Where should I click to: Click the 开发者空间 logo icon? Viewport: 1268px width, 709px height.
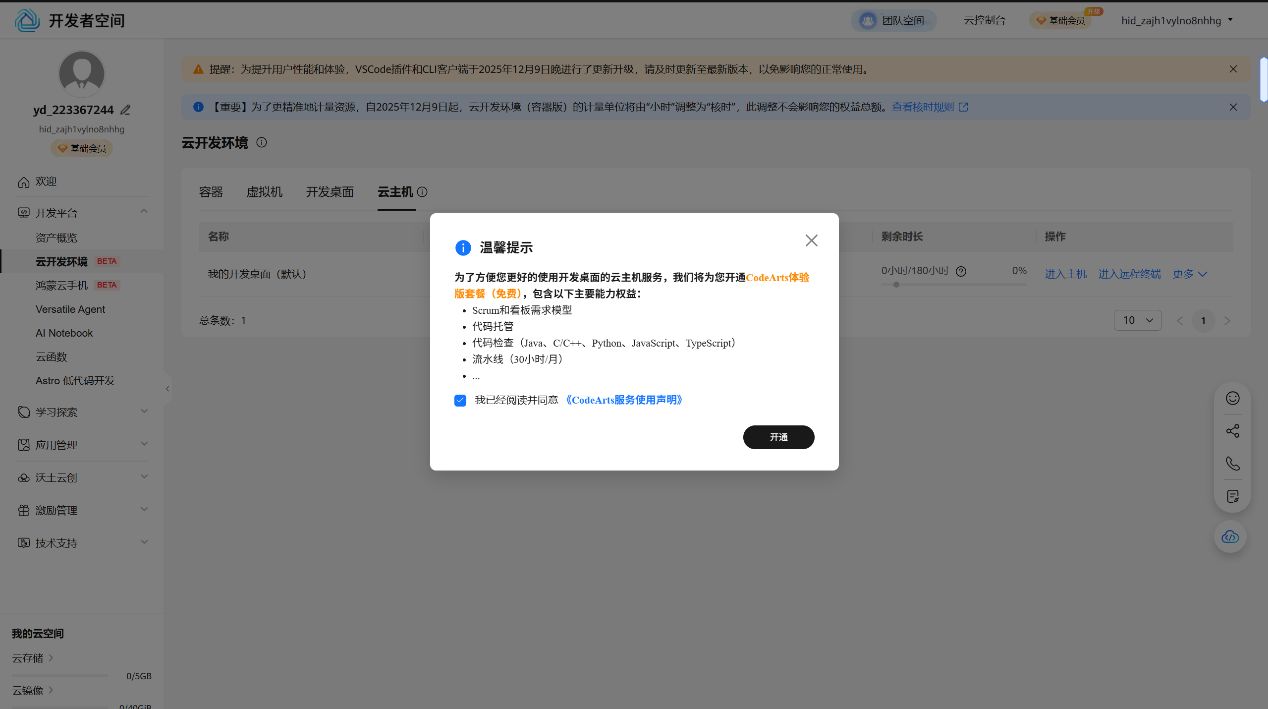click(x=28, y=20)
